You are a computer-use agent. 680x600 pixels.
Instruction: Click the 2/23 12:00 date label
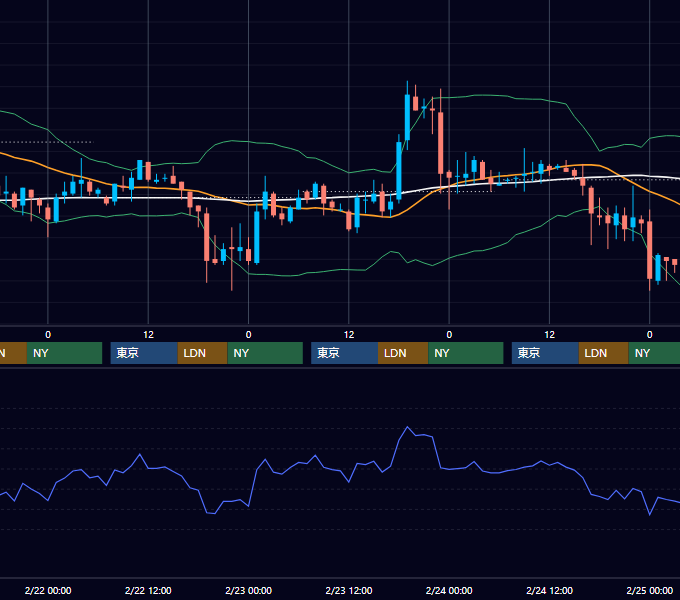349,590
